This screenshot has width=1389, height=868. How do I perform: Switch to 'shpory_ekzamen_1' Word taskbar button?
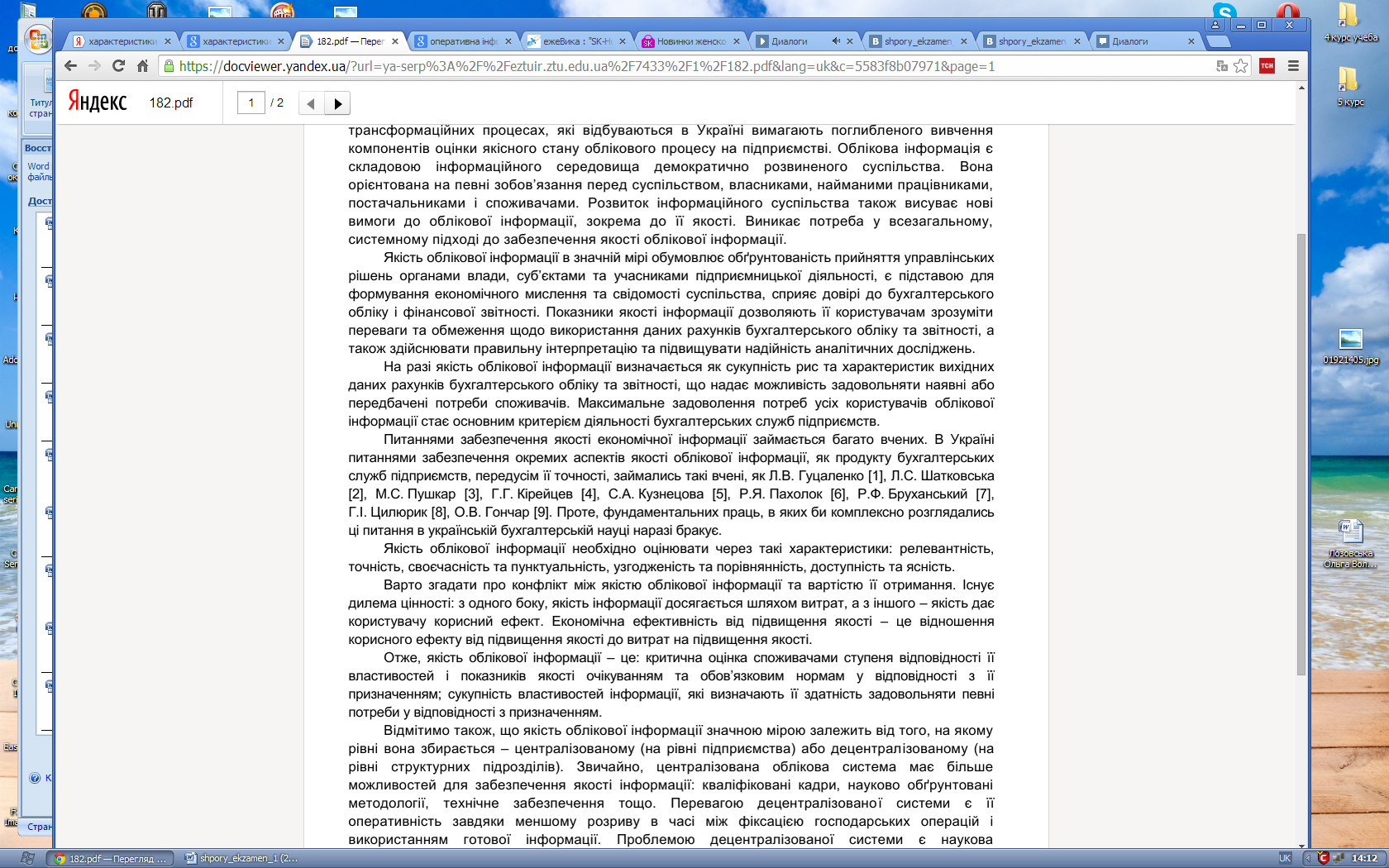point(242,858)
